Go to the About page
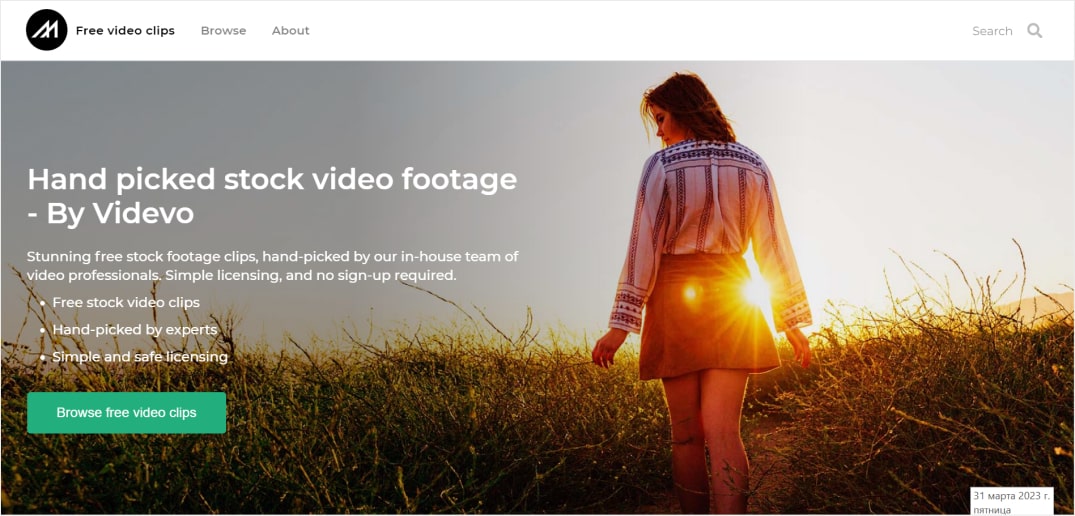The width and height of the screenshot is (1075, 516). coord(291,31)
